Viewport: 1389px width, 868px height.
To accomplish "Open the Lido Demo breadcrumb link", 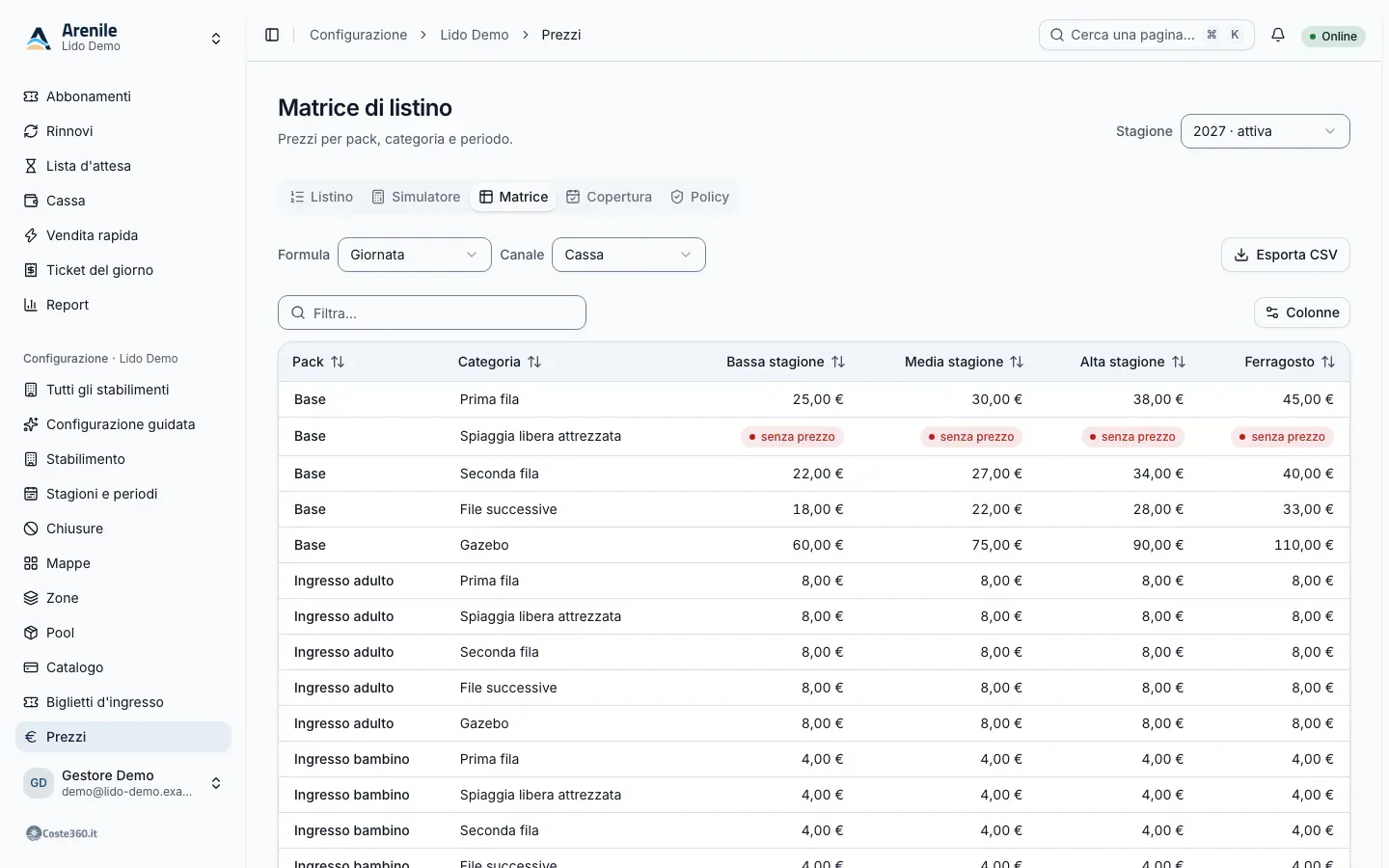I will [x=475, y=35].
